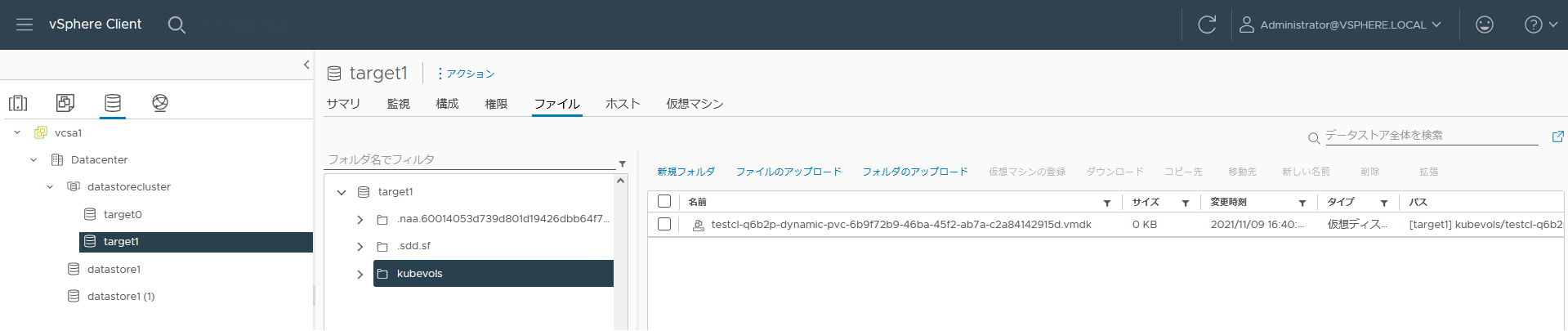Switch to the 構成 tab

point(447,104)
